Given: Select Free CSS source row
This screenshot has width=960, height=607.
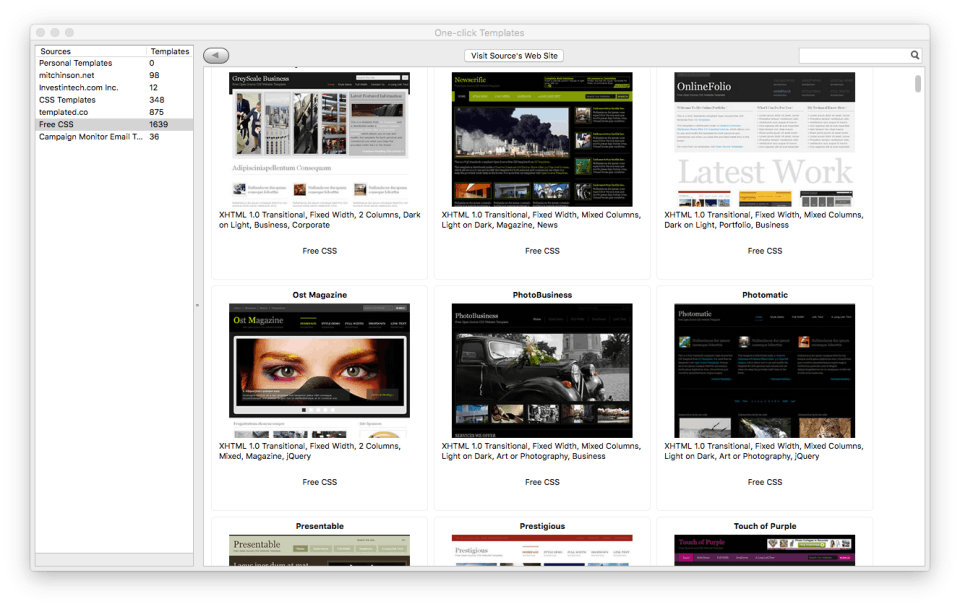Looking at the screenshot, I should [114, 124].
